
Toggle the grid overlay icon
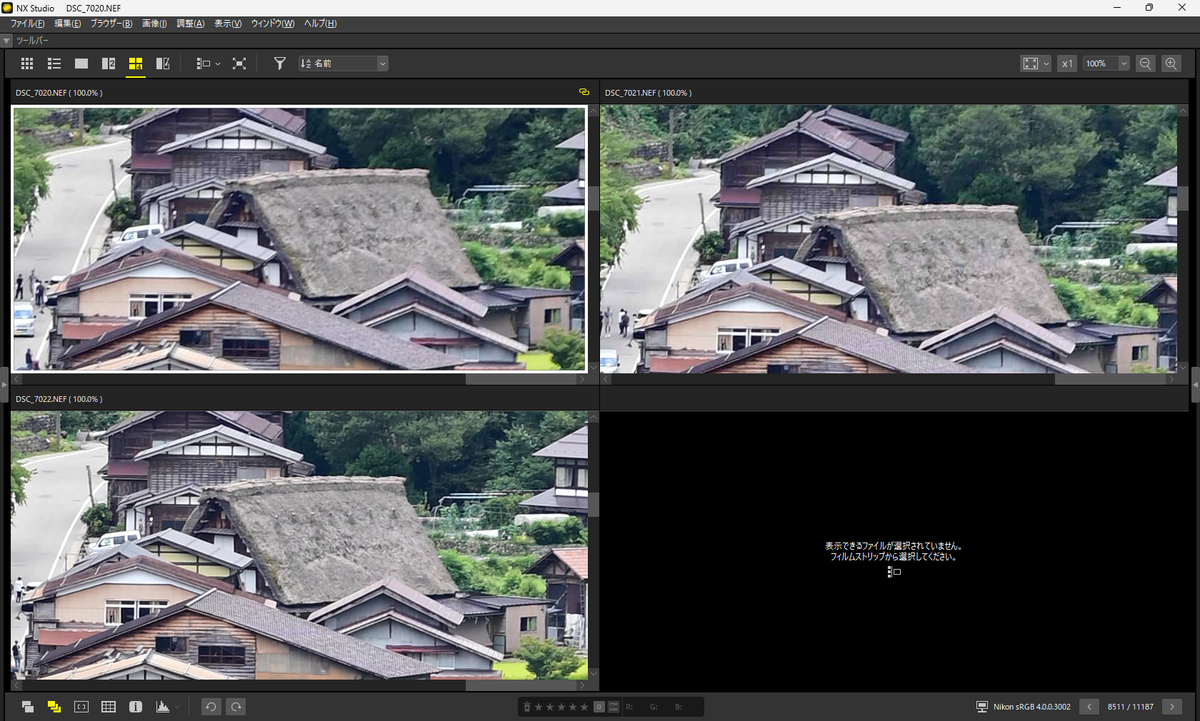[x=108, y=707]
